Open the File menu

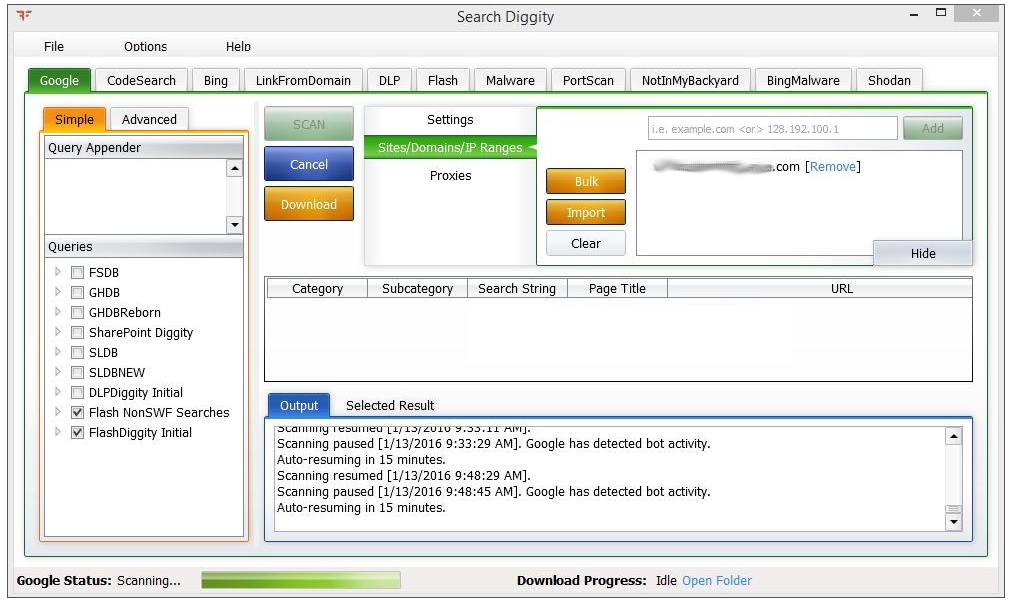click(54, 46)
